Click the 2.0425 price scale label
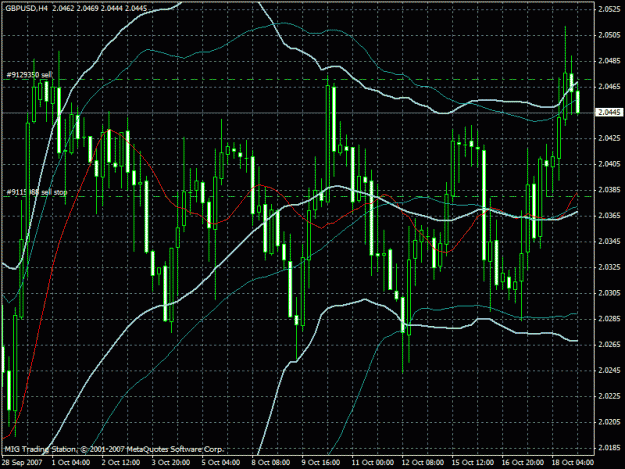This screenshot has height=469, width=625. [609, 138]
